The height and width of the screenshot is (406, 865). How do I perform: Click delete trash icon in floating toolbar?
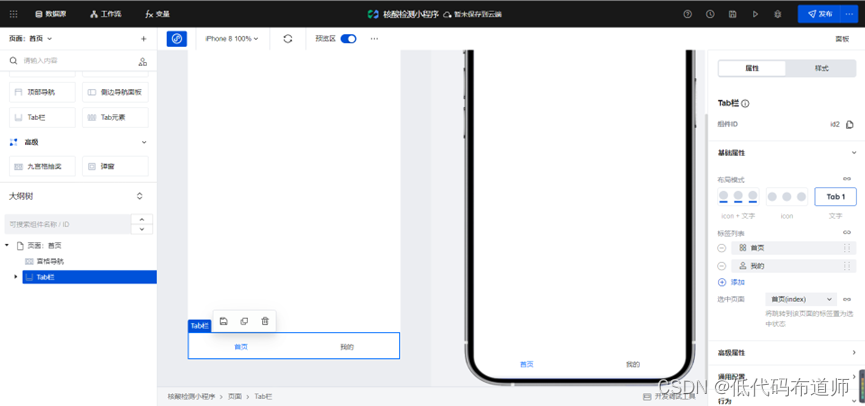(x=265, y=321)
